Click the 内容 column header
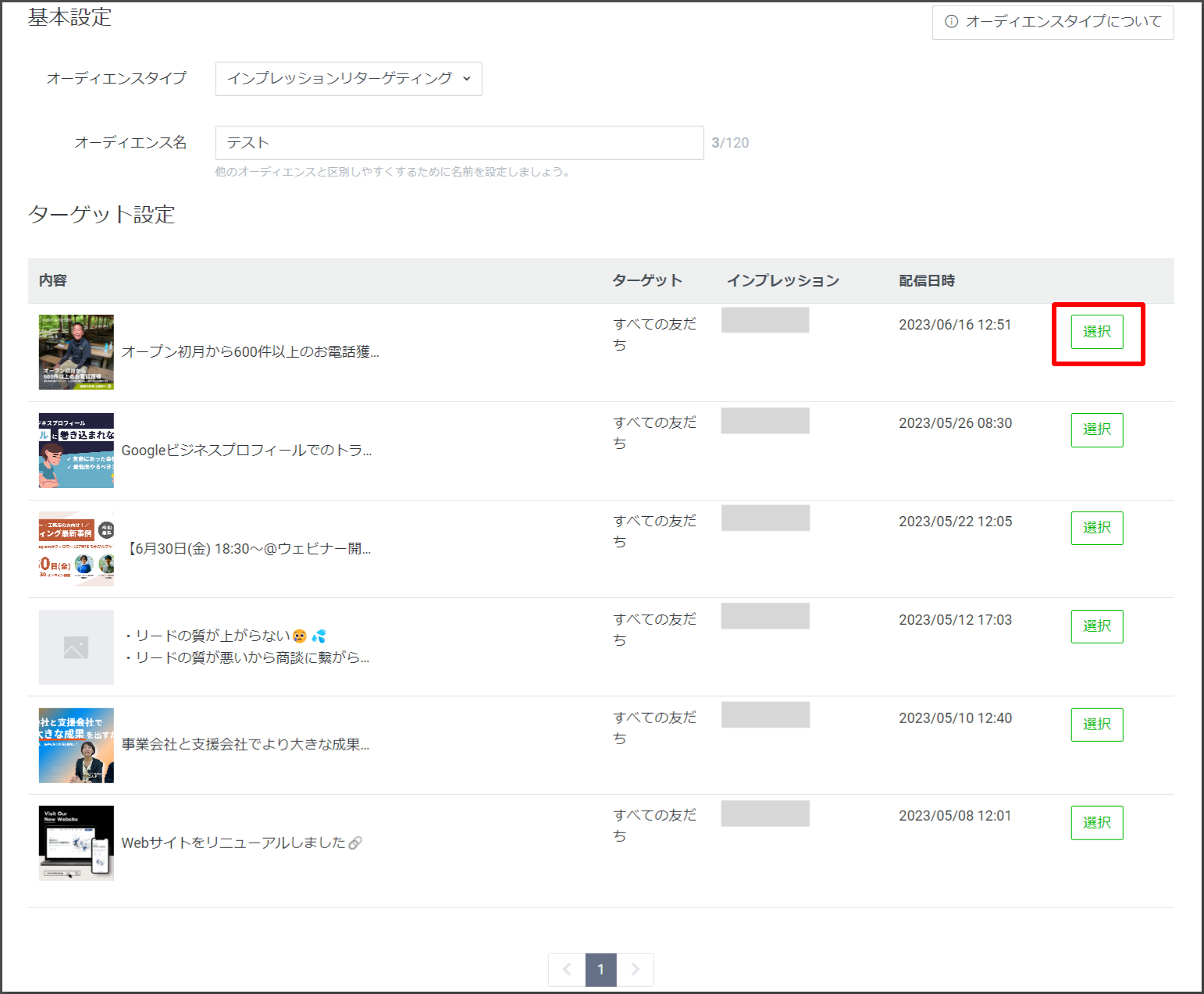Image resolution: width=1204 pixels, height=994 pixels. [x=53, y=281]
